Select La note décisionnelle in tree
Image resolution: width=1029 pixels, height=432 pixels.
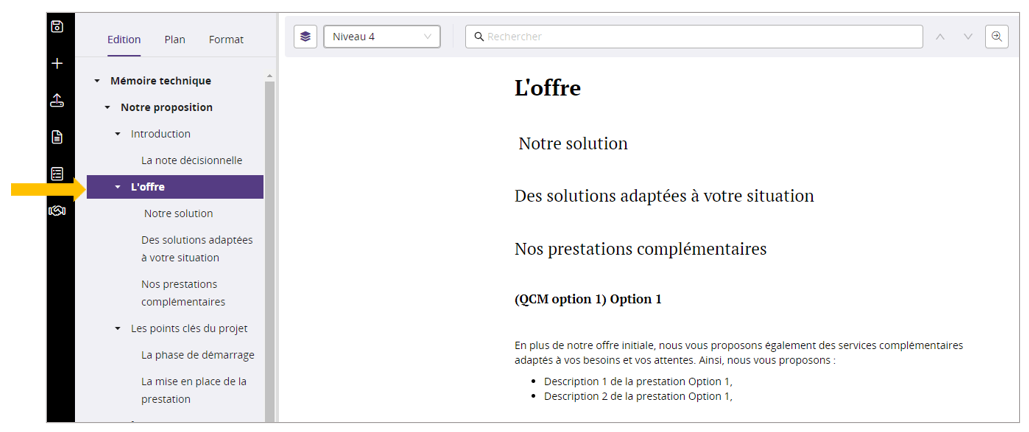pos(191,160)
